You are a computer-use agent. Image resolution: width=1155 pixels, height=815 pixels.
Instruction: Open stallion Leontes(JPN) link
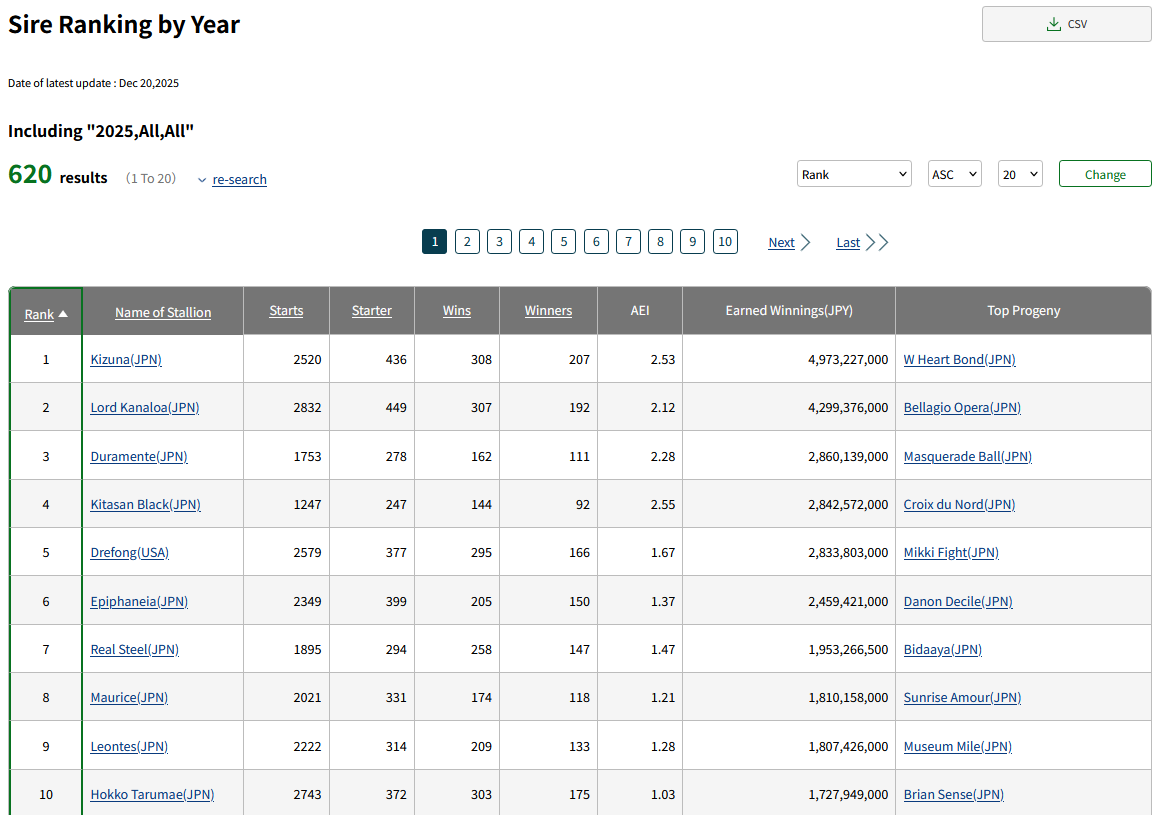[x=129, y=747]
